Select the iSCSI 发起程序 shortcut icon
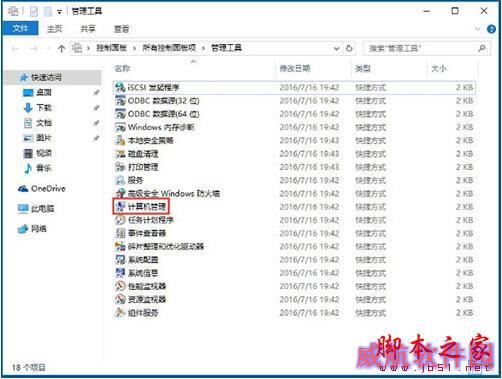Screen dimensions: 502x379 click(x=120, y=88)
